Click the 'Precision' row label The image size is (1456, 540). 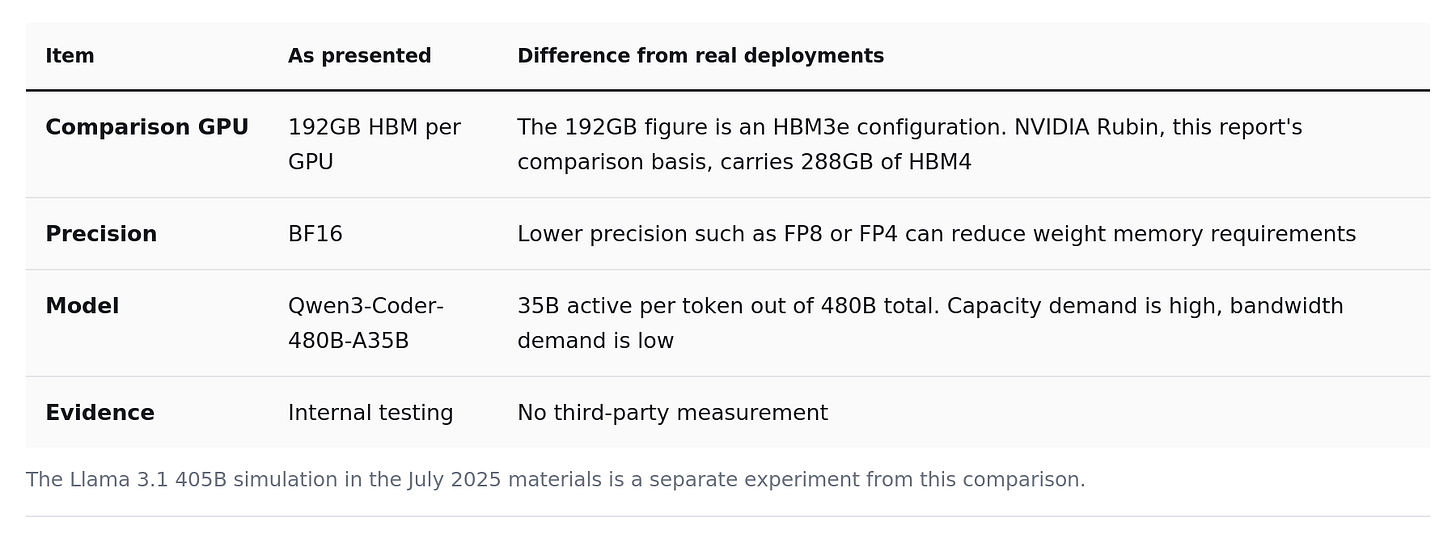101,234
